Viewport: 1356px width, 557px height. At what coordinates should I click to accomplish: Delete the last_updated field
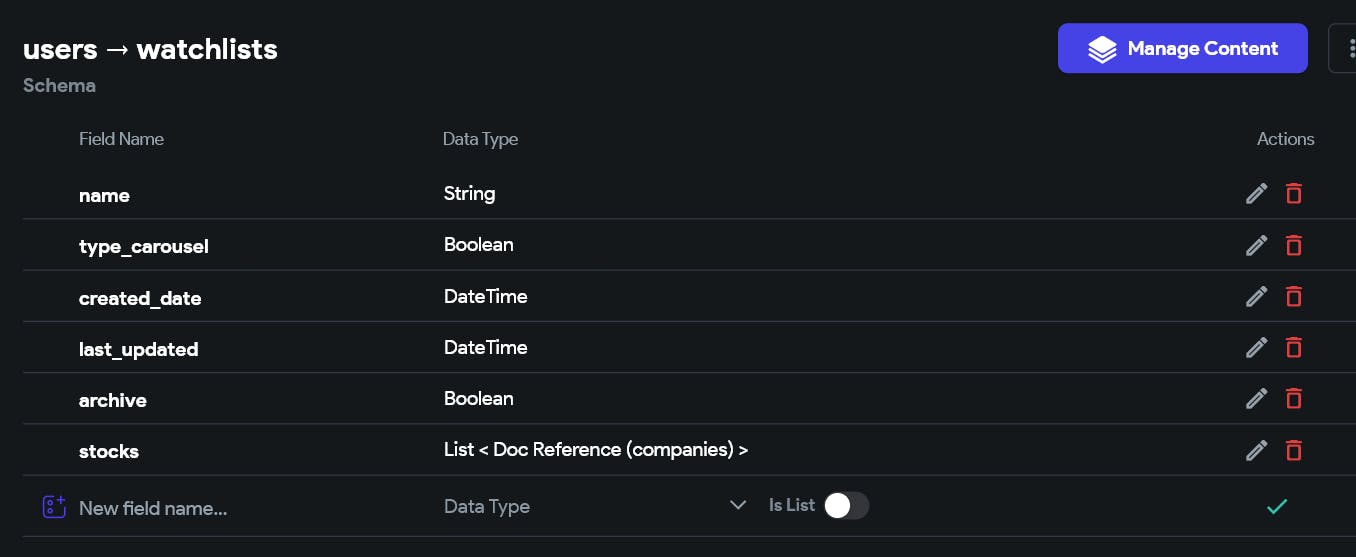(1294, 347)
